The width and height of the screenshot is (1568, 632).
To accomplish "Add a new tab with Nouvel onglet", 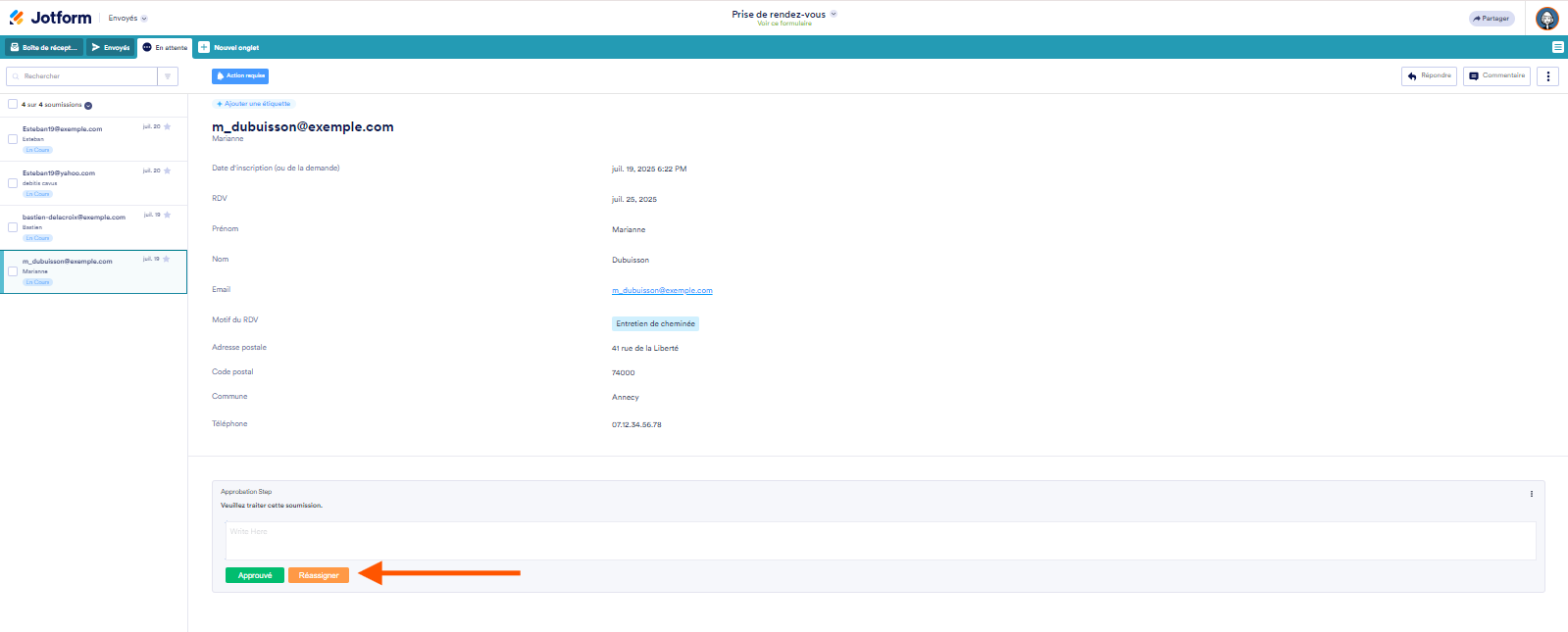I will (x=229, y=47).
